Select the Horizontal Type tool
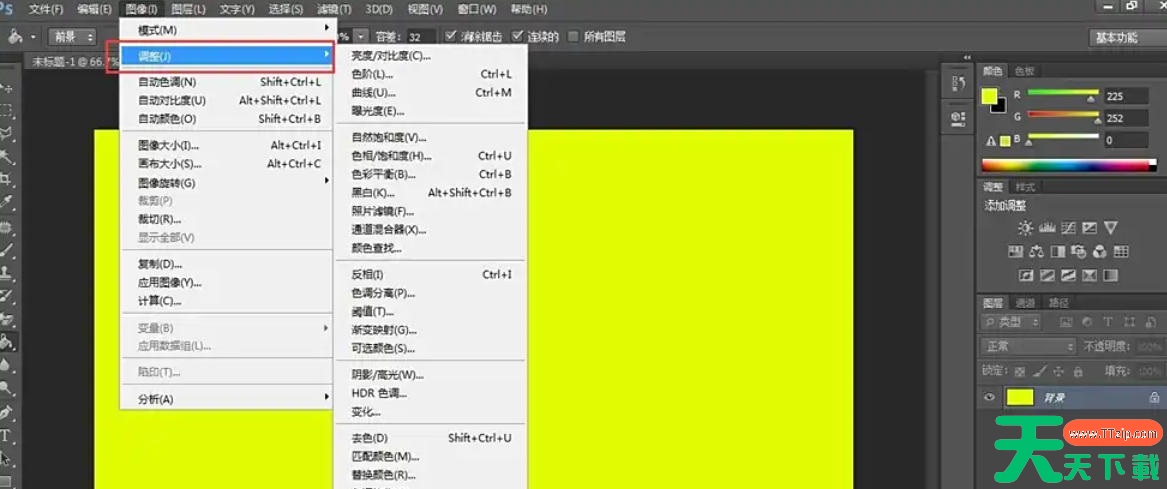This screenshot has width=1167, height=489. pyautogui.click(x=6, y=436)
